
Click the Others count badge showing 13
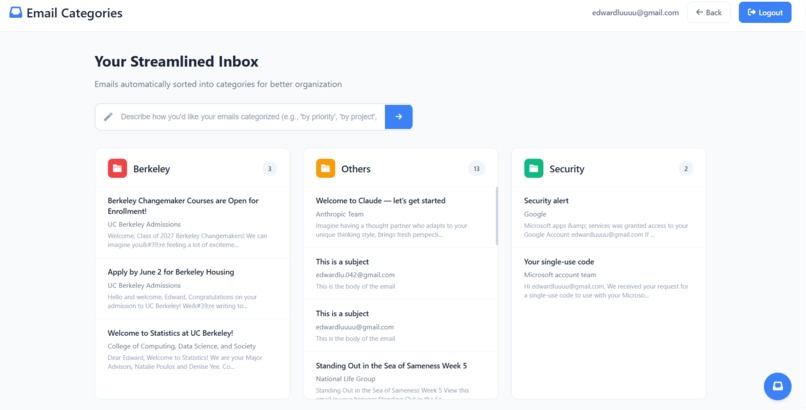(477, 169)
